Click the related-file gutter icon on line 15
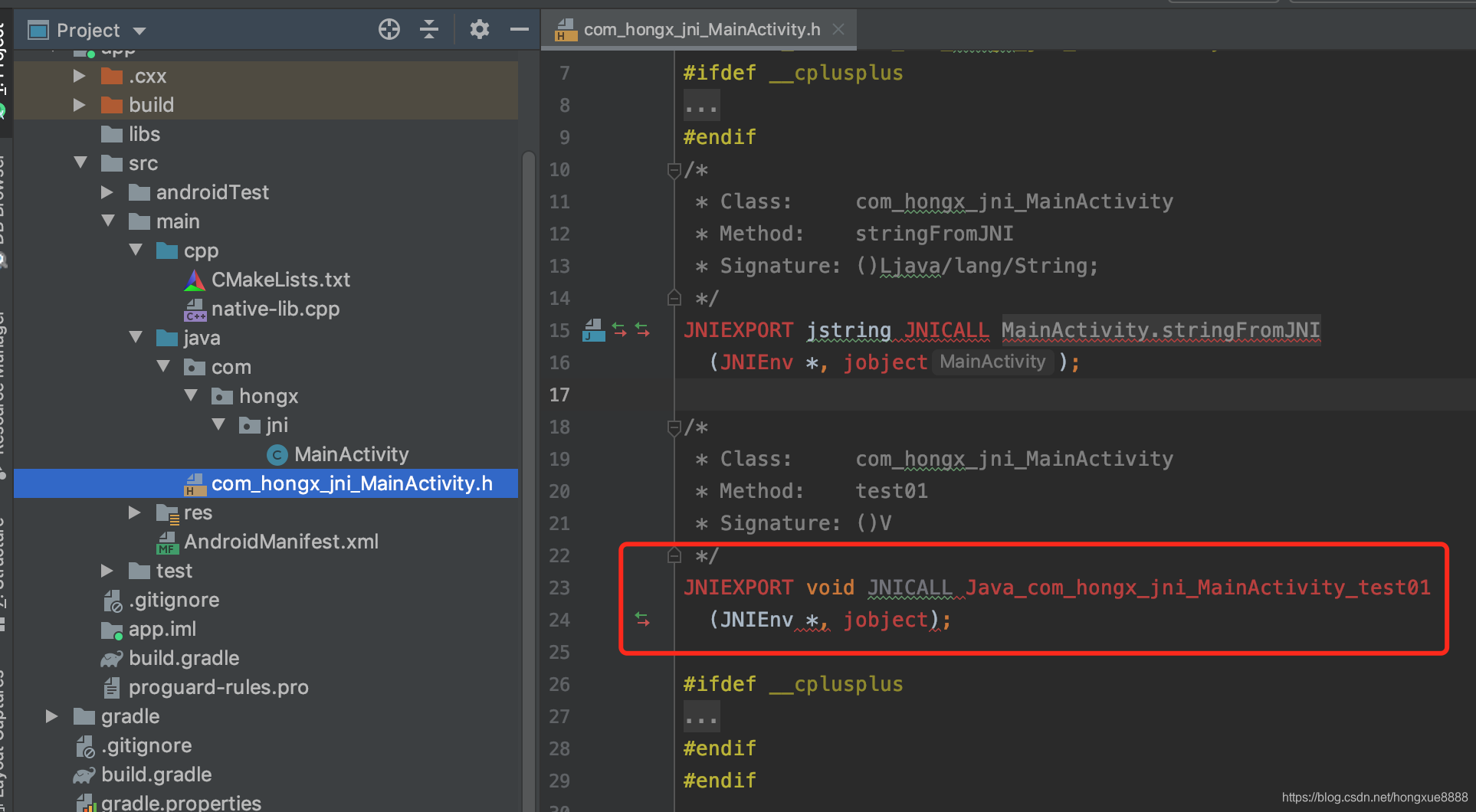The height and width of the screenshot is (812, 1476). 593,330
